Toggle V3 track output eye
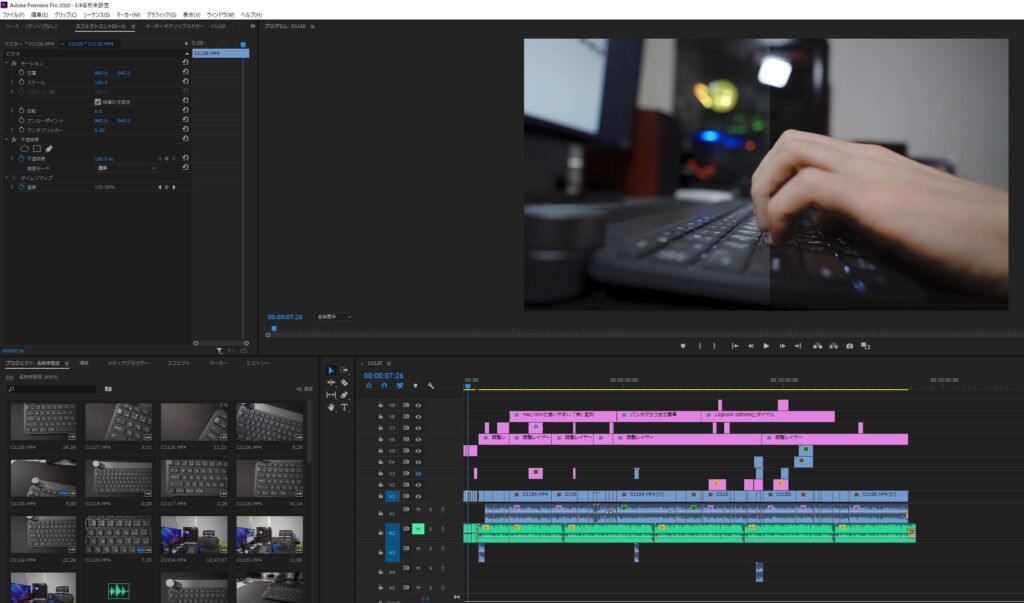The image size is (1024, 603). (x=419, y=473)
